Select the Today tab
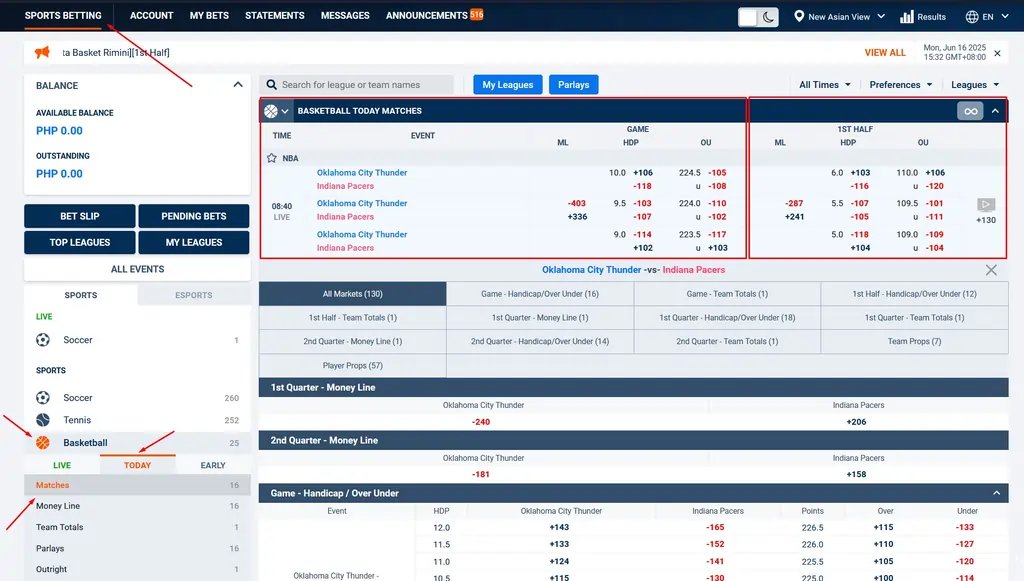1024x581 pixels. (137, 465)
